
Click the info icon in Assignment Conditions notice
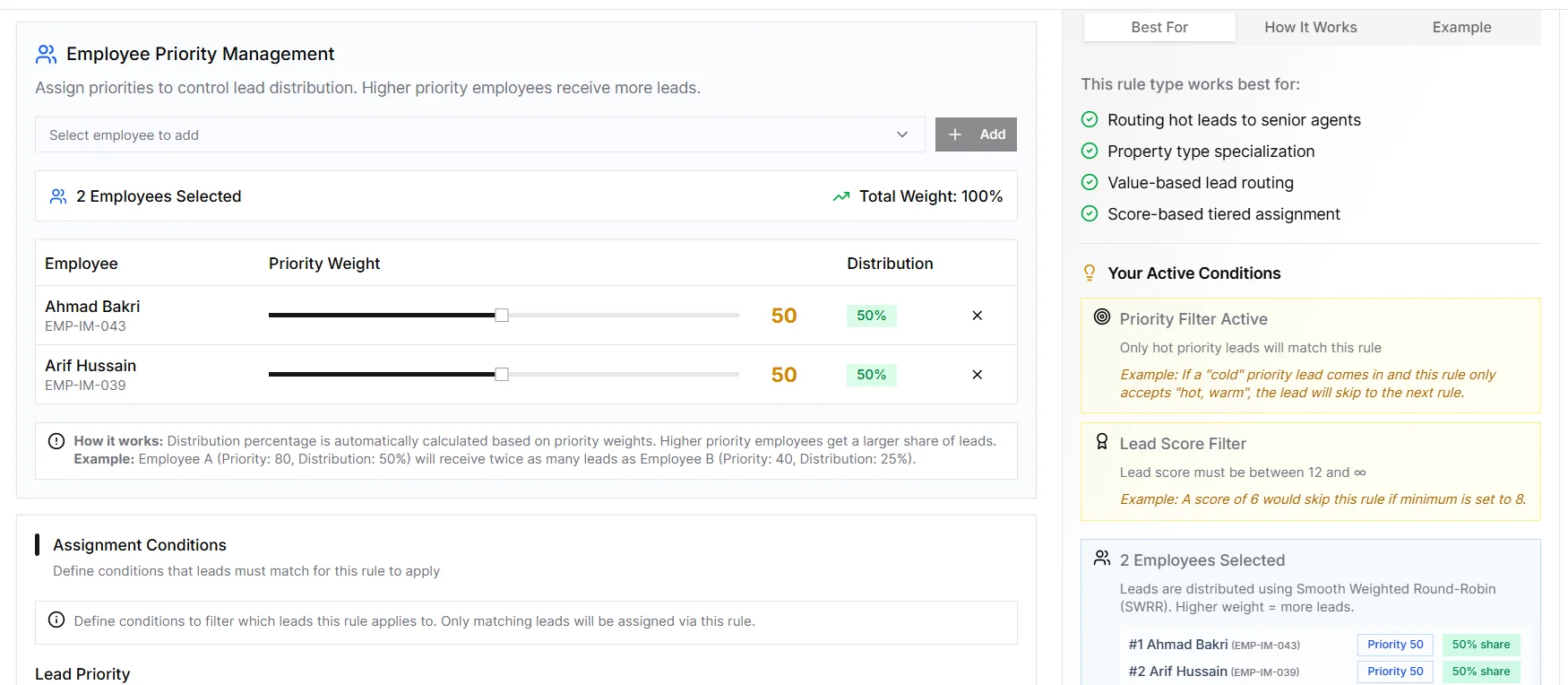pyautogui.click(x=56, y=620)
